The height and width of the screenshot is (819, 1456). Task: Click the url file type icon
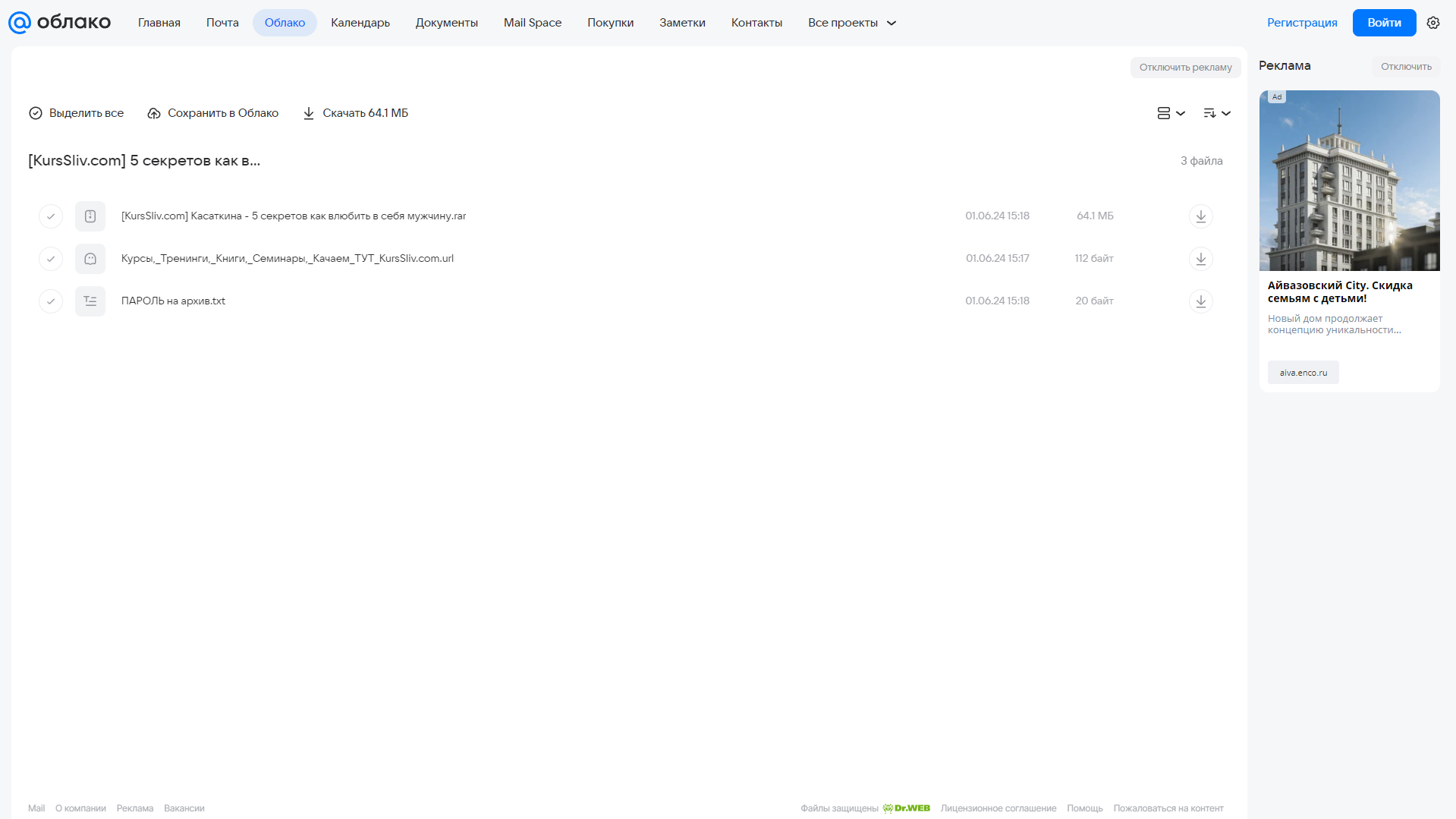(90, 259)
